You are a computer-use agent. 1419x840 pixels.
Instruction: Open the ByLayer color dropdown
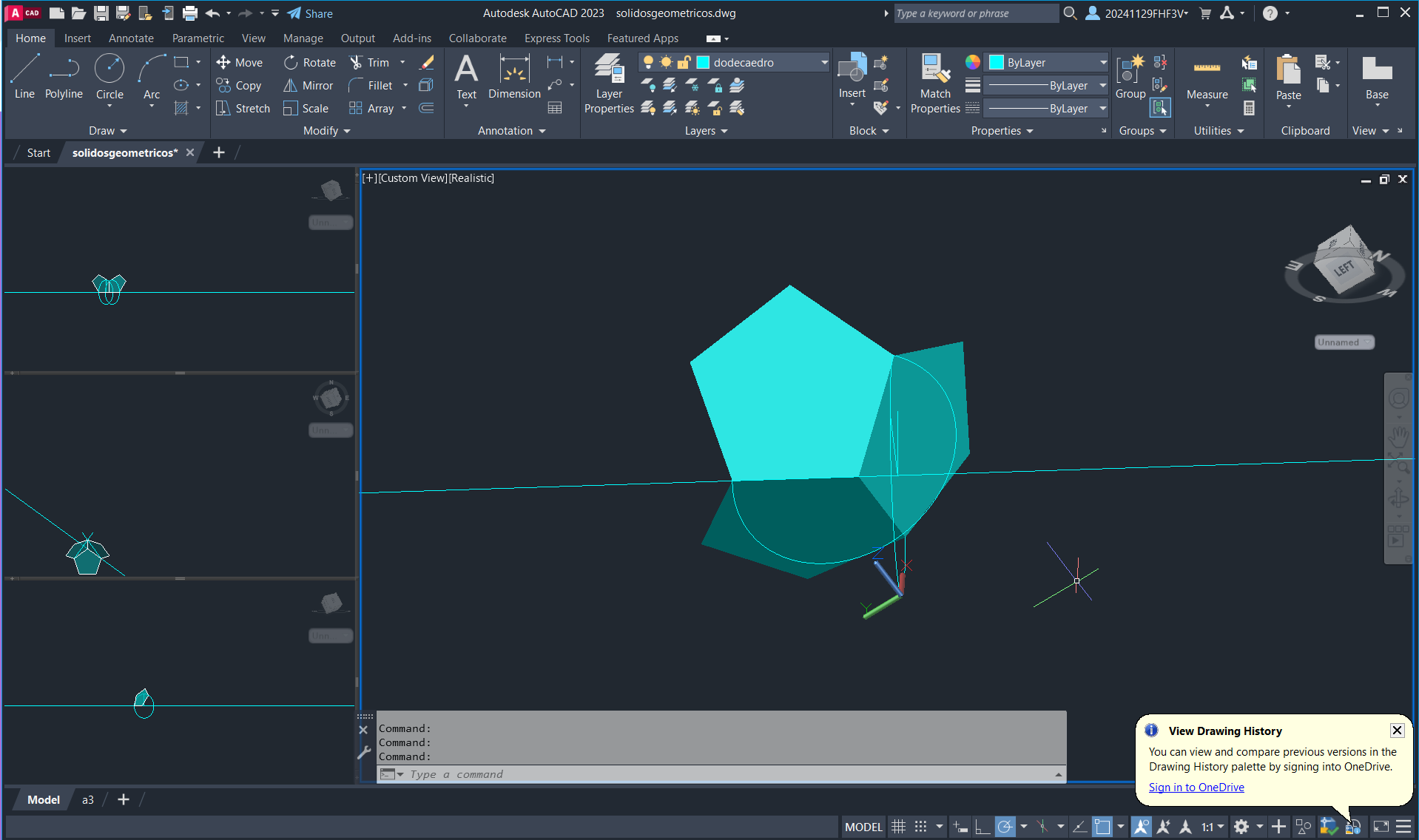pos(1103,63)
